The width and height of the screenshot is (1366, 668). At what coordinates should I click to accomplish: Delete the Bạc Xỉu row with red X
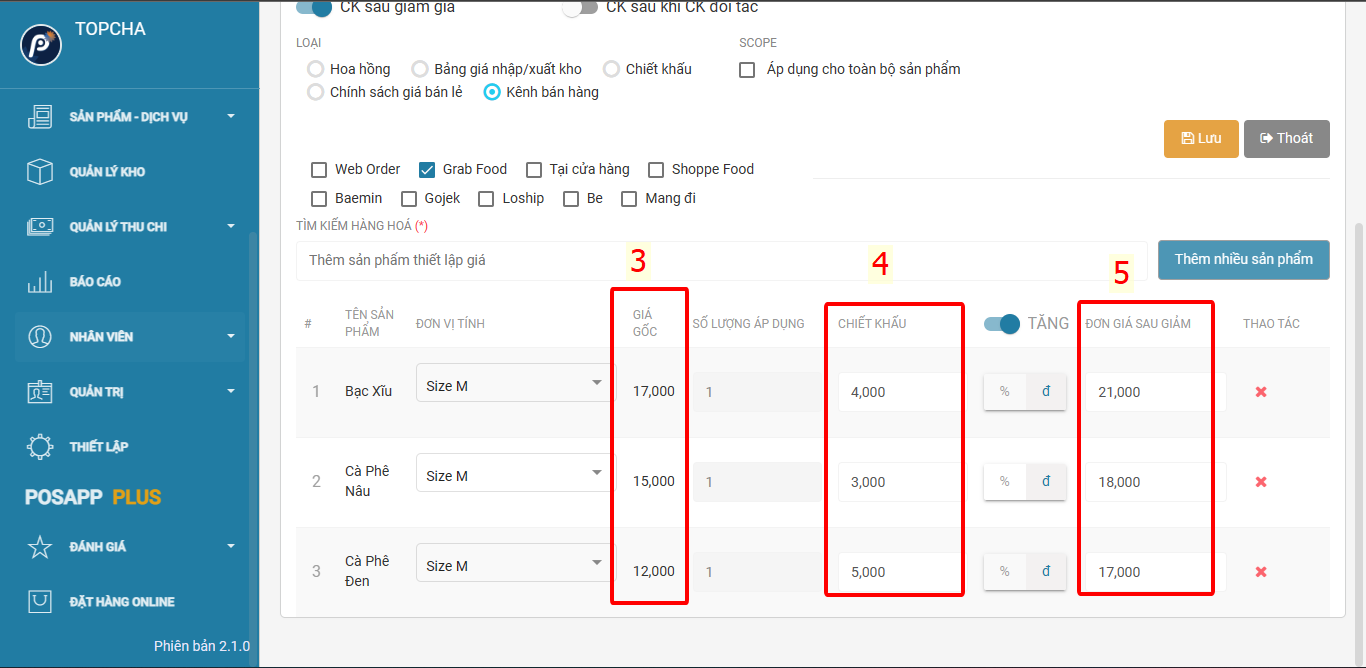1261,392
